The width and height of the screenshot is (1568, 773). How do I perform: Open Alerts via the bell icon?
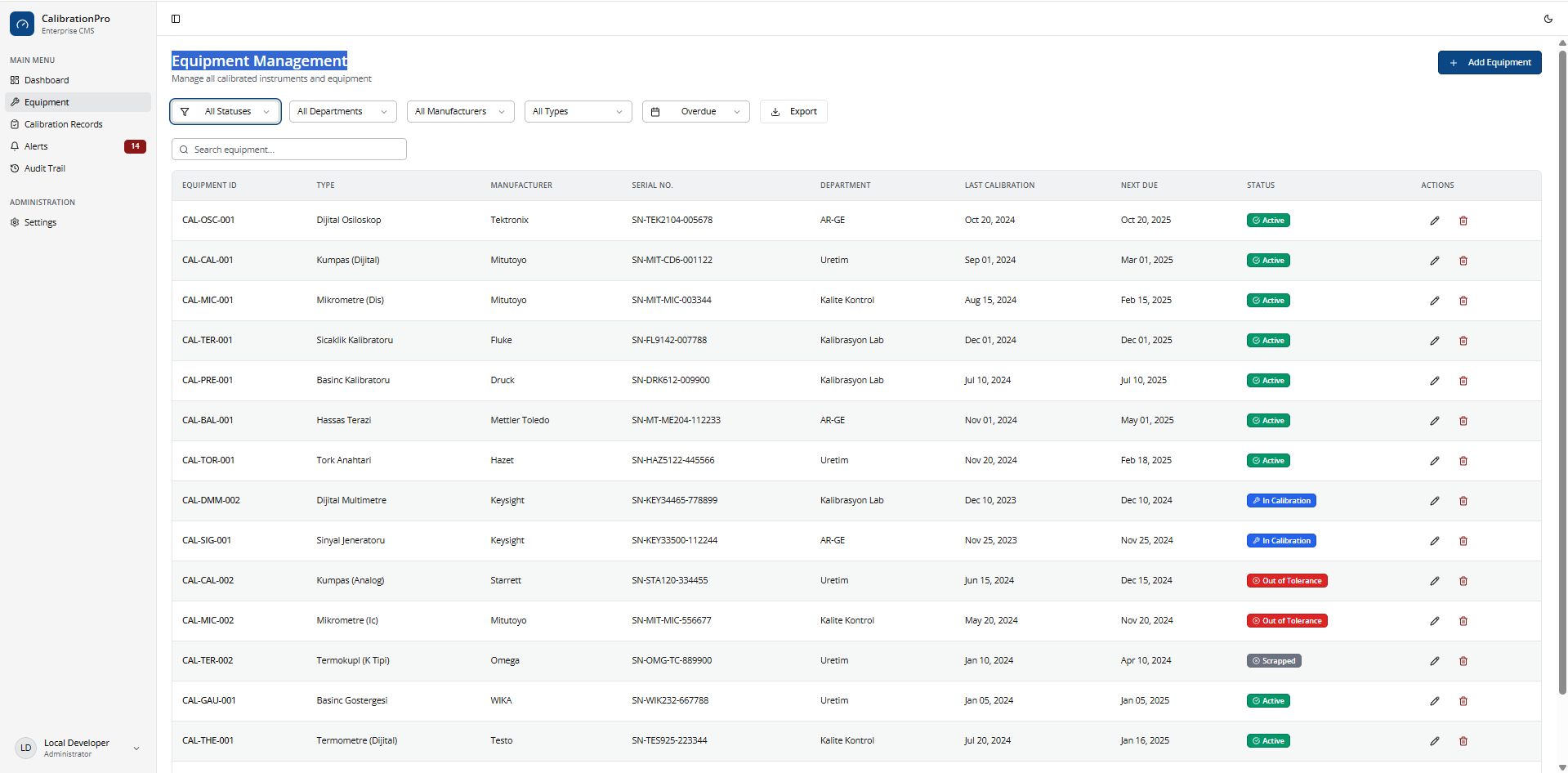tap(14, 145)
